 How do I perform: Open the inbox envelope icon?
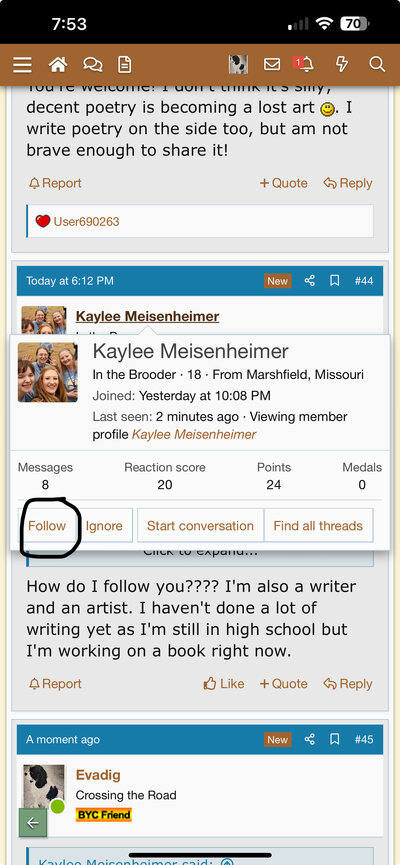point(272,65)
